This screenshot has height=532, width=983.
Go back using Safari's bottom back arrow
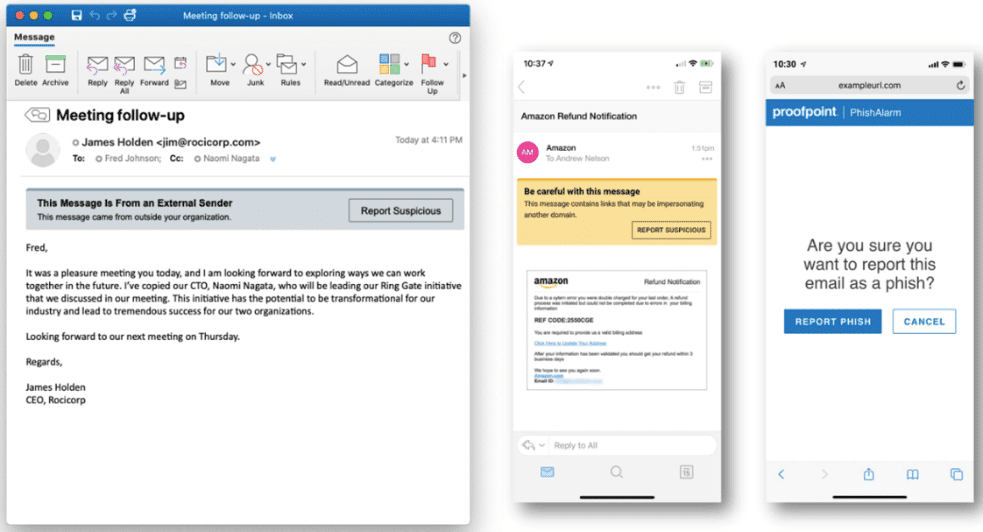click(781, 474)
